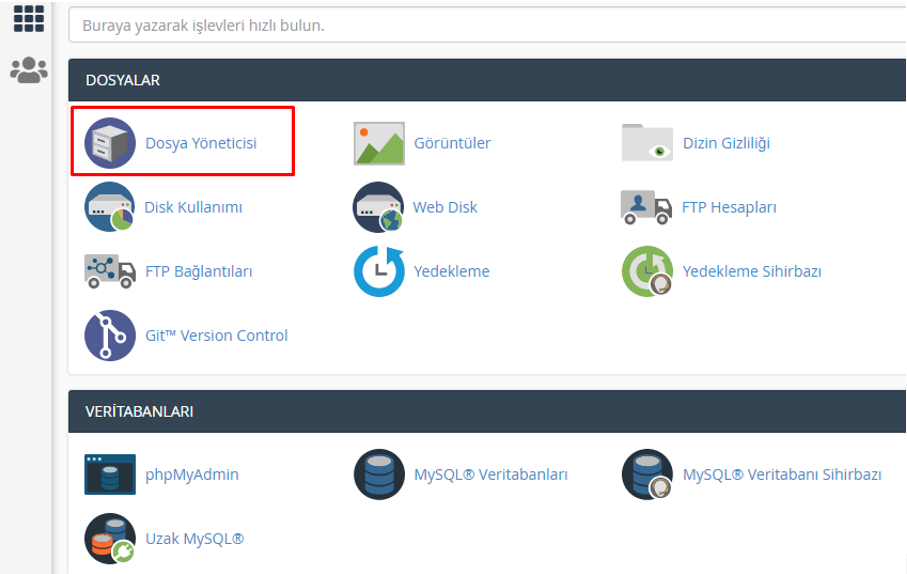Viewport: 907px width, 574px height.
Task: Go to FTP Bağlantıları link
Action: click(x=199, y=271)
